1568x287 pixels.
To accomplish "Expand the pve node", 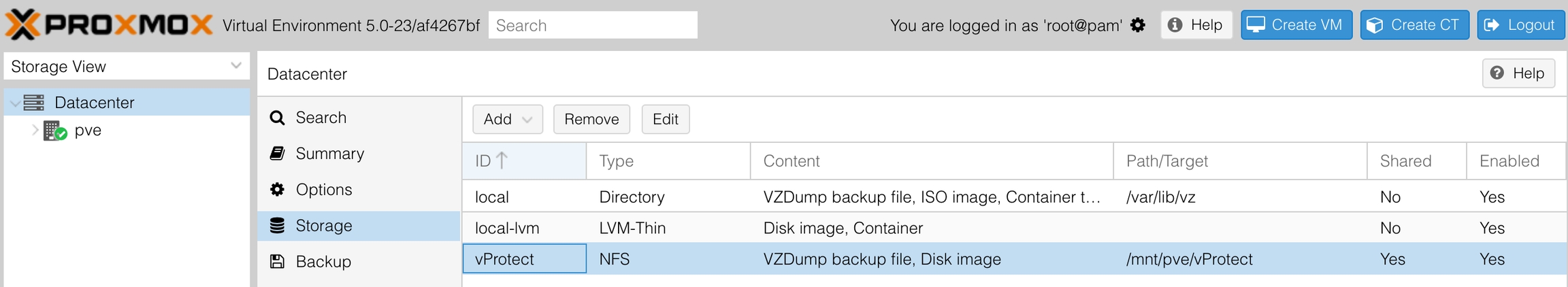I will pyautogui.click(x=35, y=130).
